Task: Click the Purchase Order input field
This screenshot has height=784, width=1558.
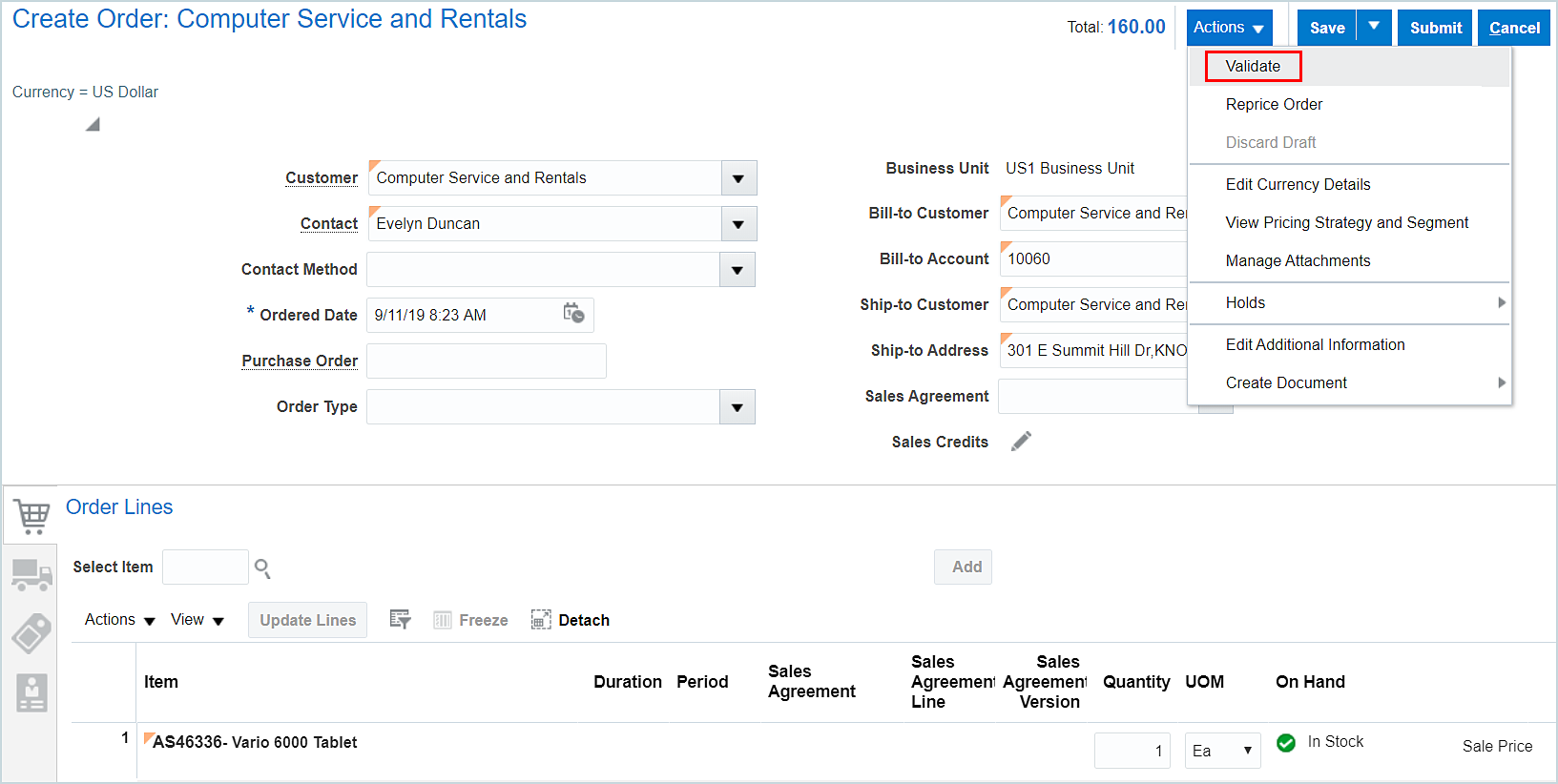Action: [487, 361]
